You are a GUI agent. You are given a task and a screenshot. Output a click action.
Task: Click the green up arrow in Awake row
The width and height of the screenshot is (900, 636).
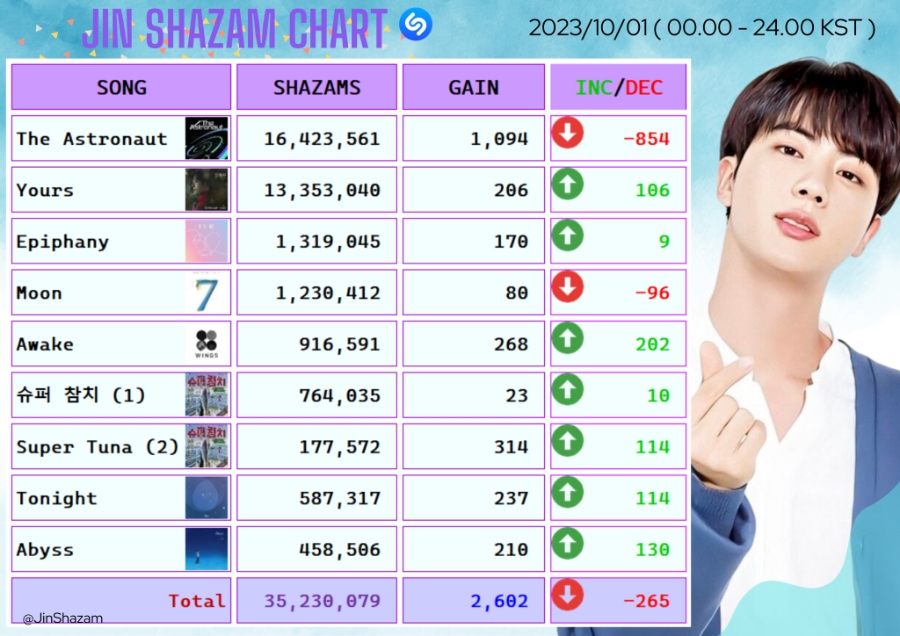(x=568, y=338)
